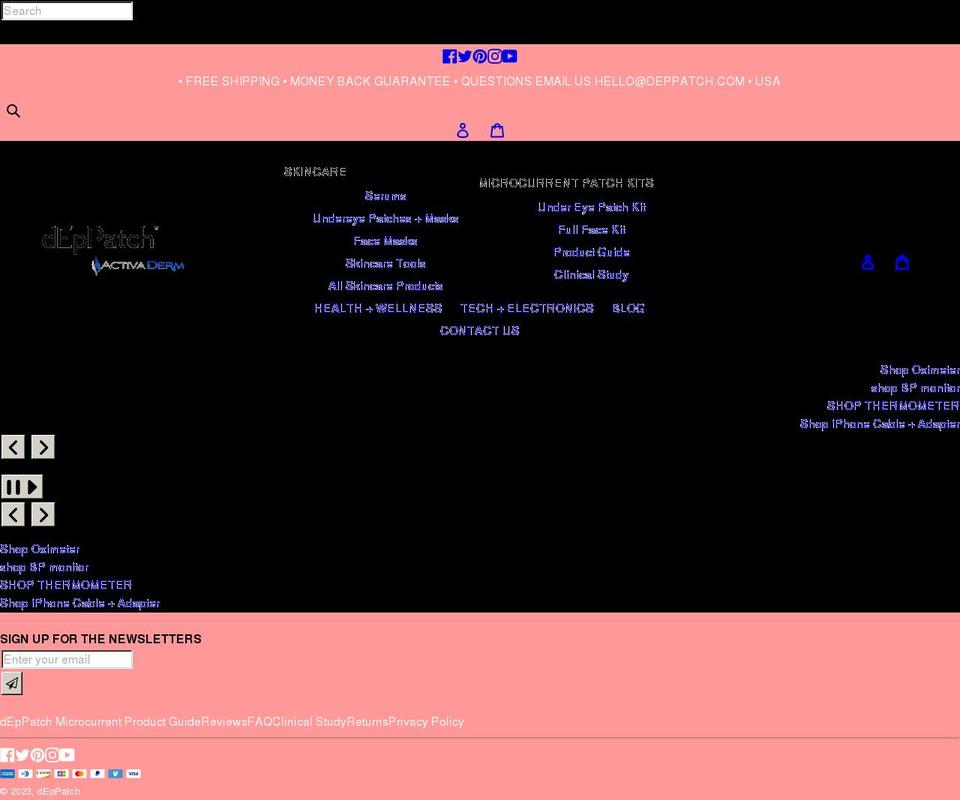Image resolution: width=960 pixels, height=800 pixels.
Task: Click the account icon in the black navigation area
Action: (868, 263)
